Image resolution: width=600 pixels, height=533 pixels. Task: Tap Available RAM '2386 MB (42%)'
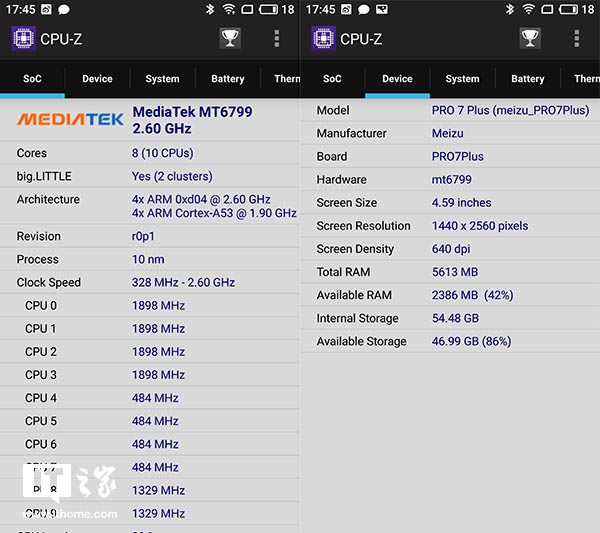[x=473, y=295]
